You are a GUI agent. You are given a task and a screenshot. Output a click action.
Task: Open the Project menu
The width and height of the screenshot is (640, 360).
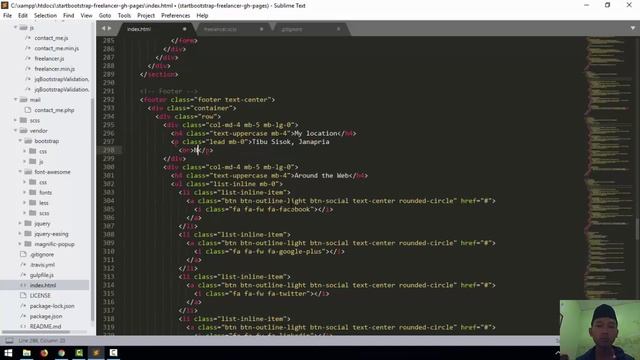[146, 16]
